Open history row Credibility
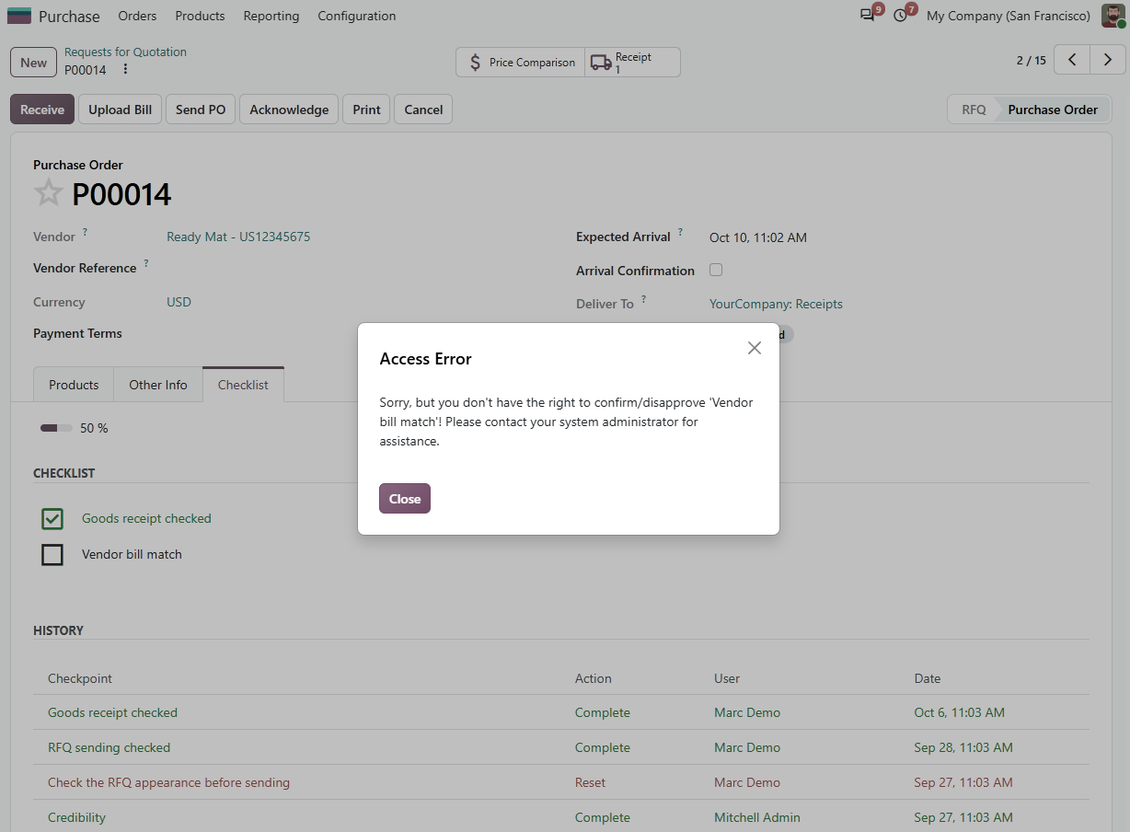 (561, 818)
